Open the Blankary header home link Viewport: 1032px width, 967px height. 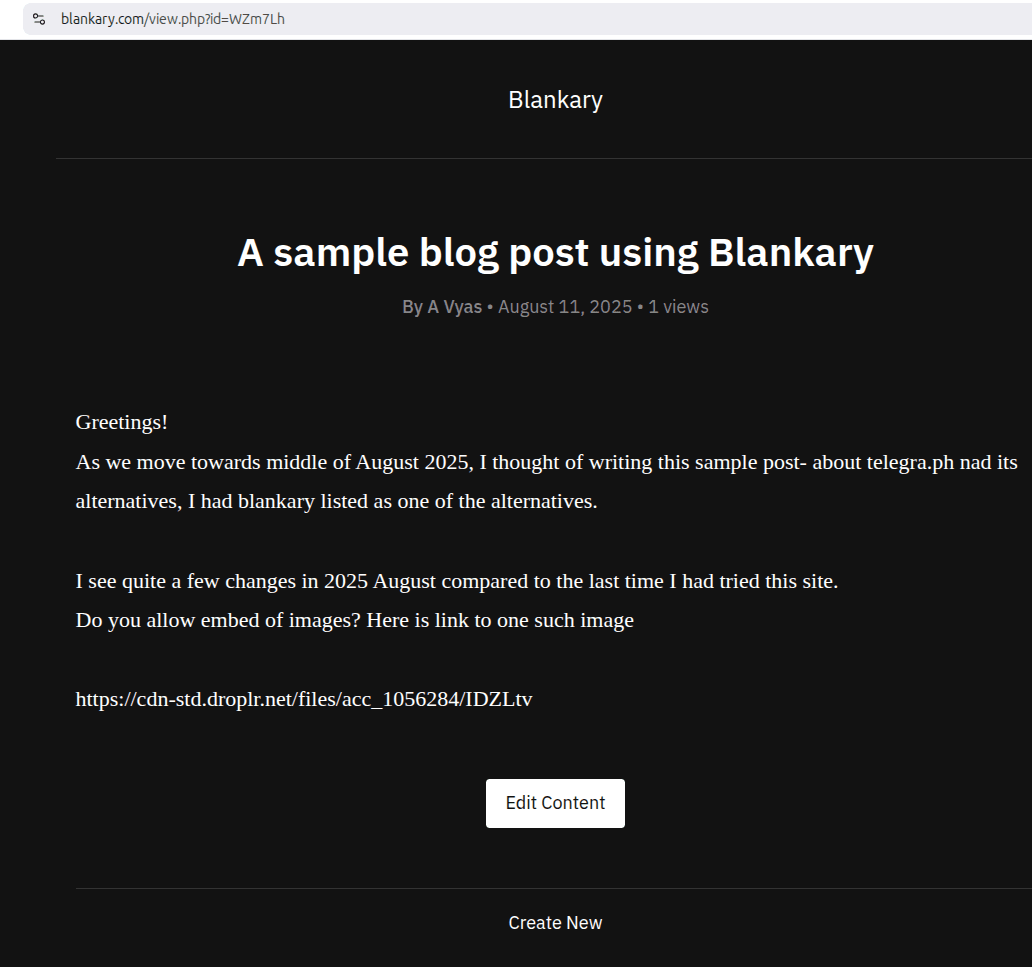(555, 100)
